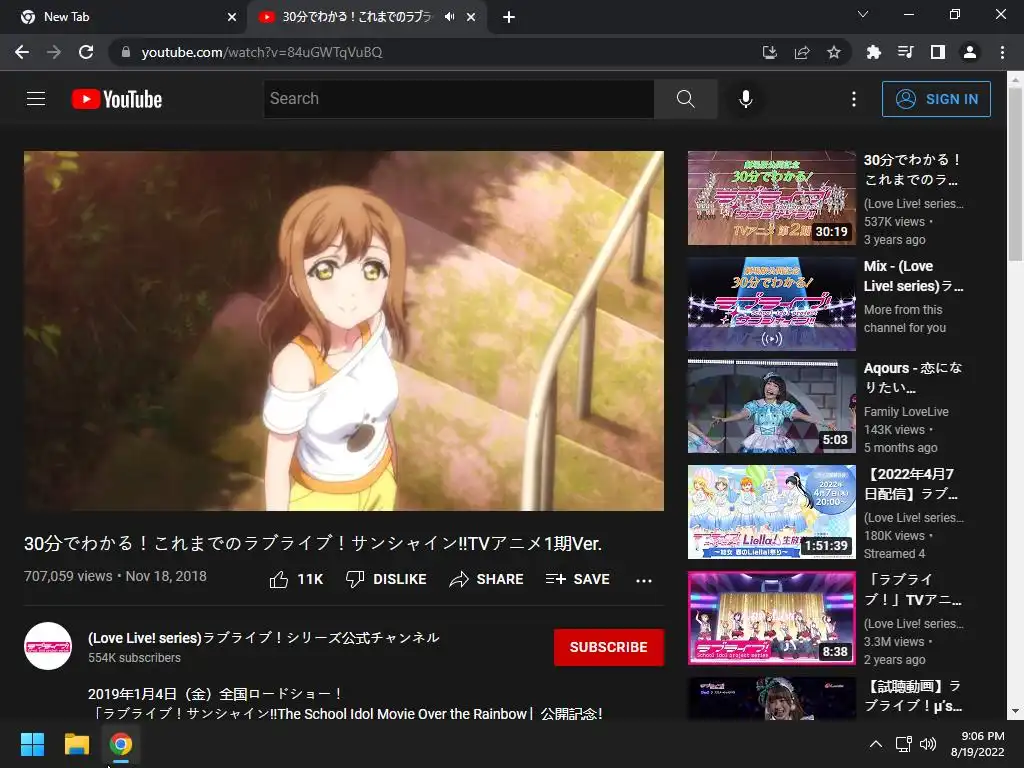The height and width of the screenshot is (768, 1024).
Task: Open more actions ellipsis below video
Action: (x=644, y=580)
